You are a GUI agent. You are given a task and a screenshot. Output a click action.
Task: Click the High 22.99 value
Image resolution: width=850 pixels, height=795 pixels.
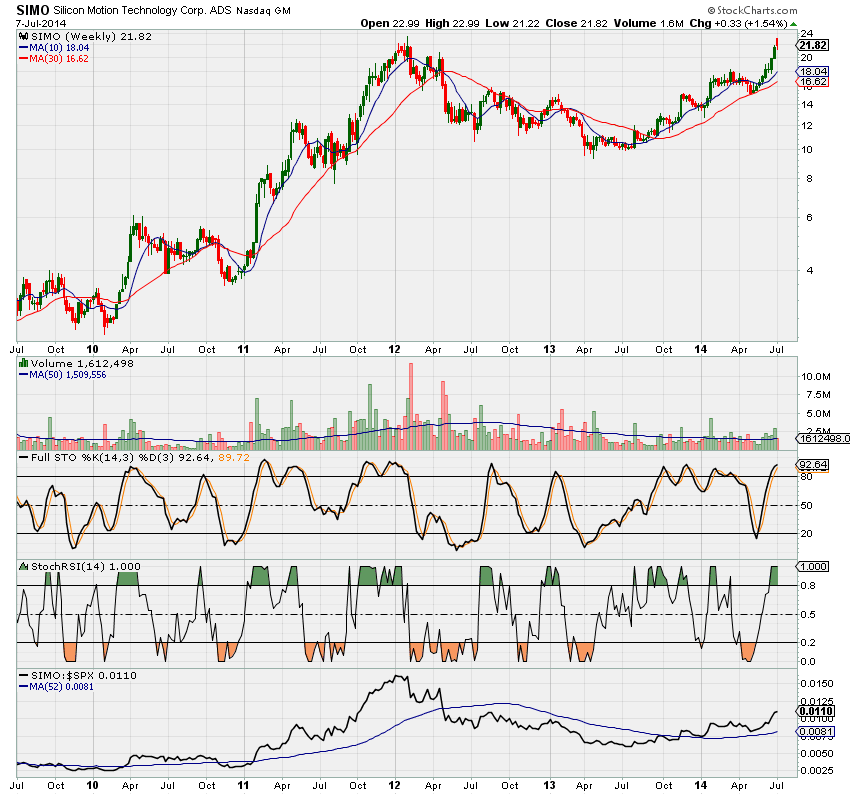pos(452,23)
